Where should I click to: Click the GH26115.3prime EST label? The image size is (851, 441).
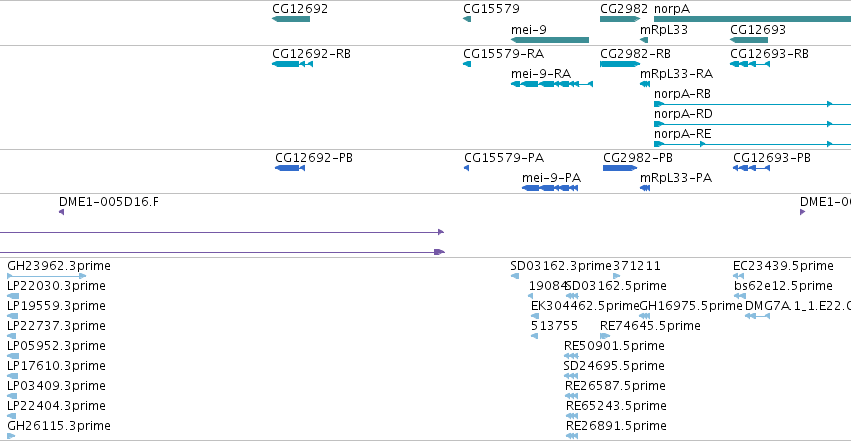coord(59,426)
